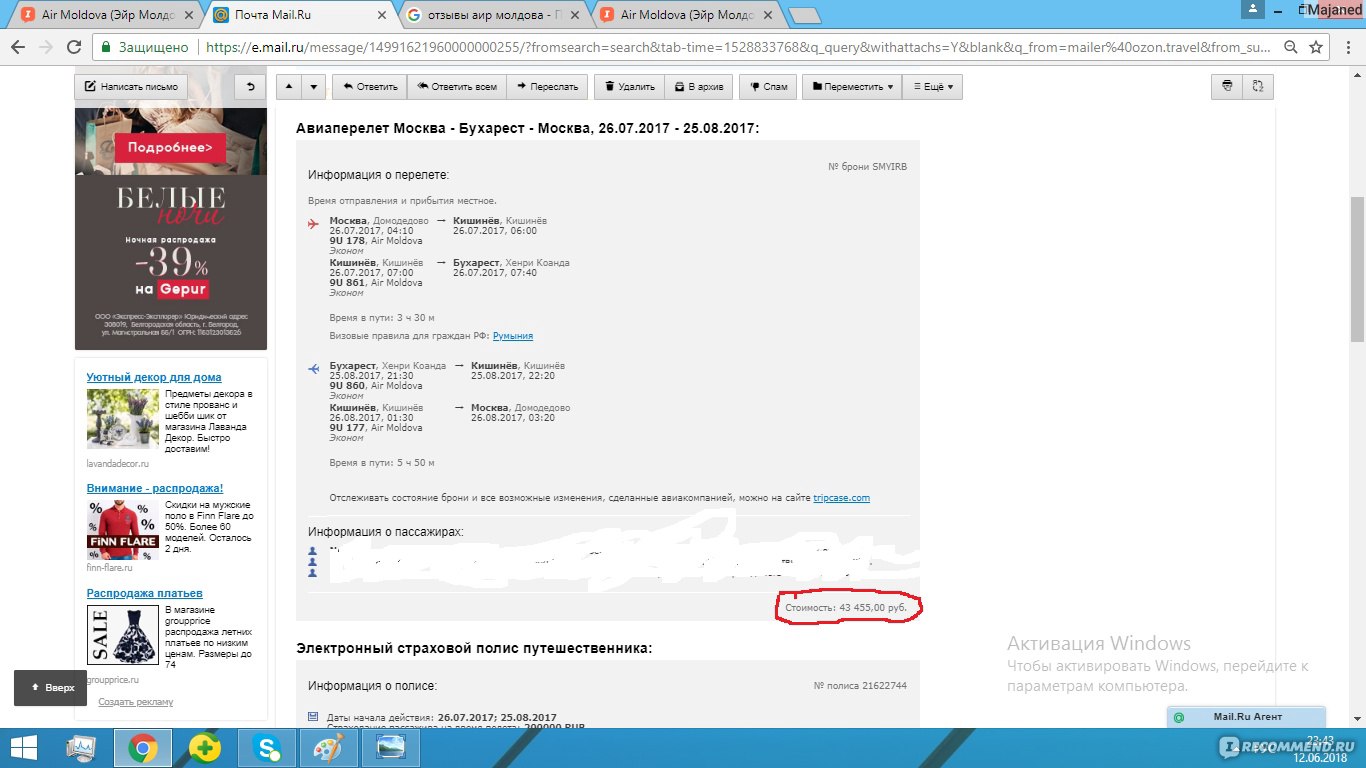Click Удалить delete button
The width and height of the screenshot is (1366, 768).
click(629, 87)
